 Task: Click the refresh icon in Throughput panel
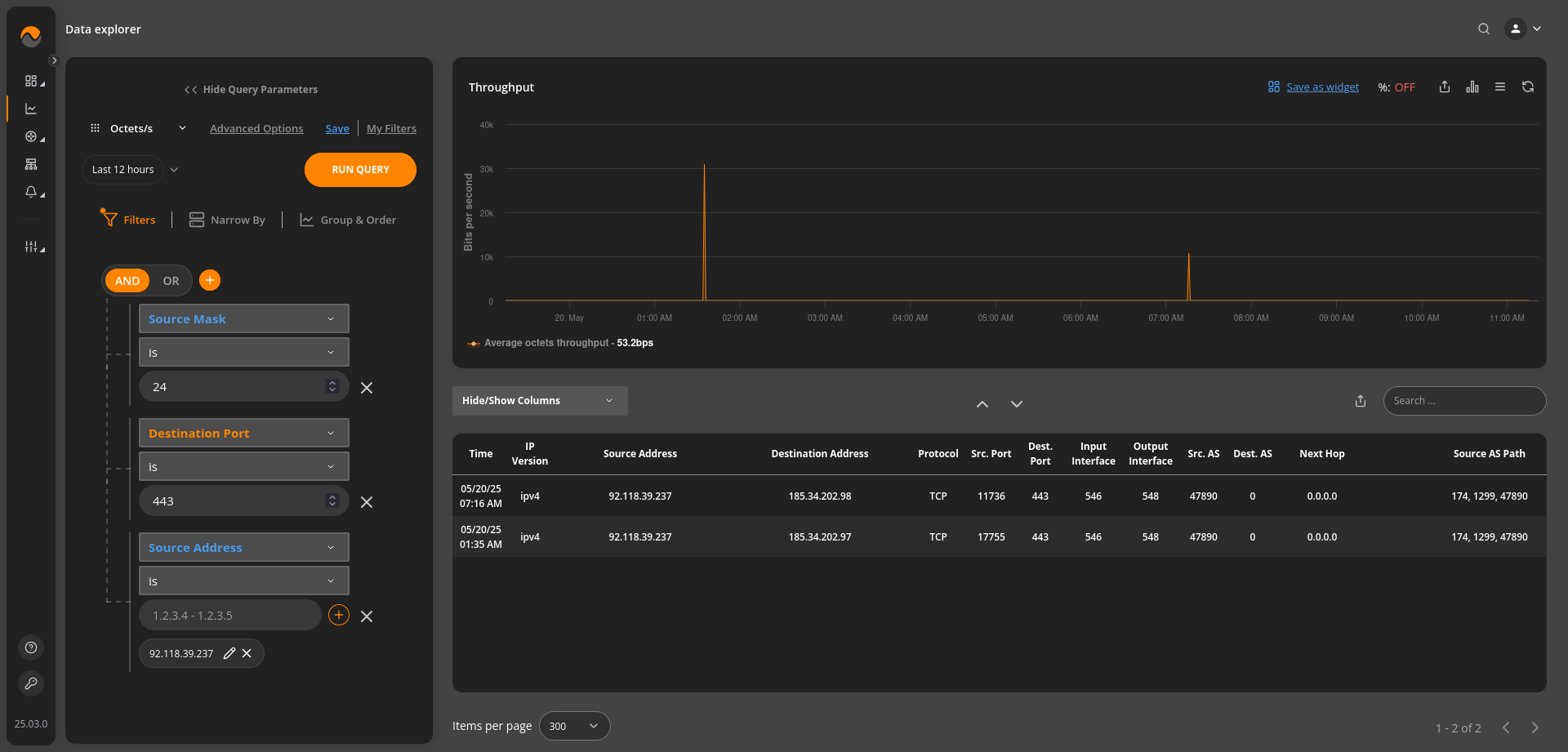pyautogui.click(x=1527, y=87)
